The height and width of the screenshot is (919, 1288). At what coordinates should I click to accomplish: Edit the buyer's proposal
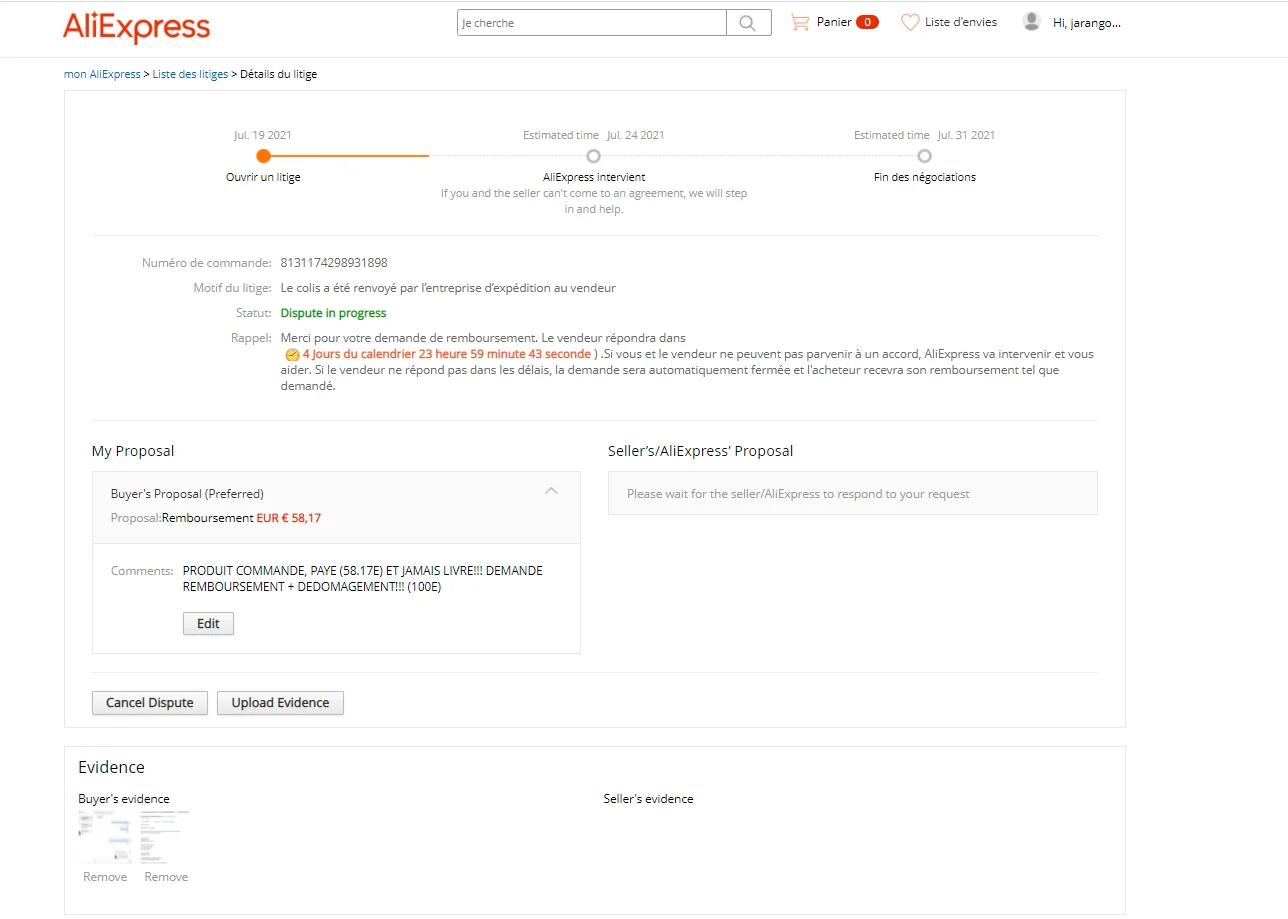(208, 623)
